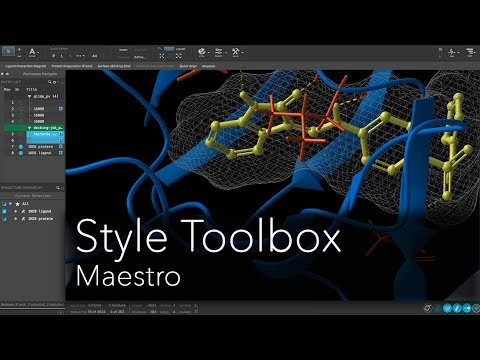Toggle checkbox for 3028 protein in hierarchy
This screenshot has width=480, height=360.
point(4,219)
